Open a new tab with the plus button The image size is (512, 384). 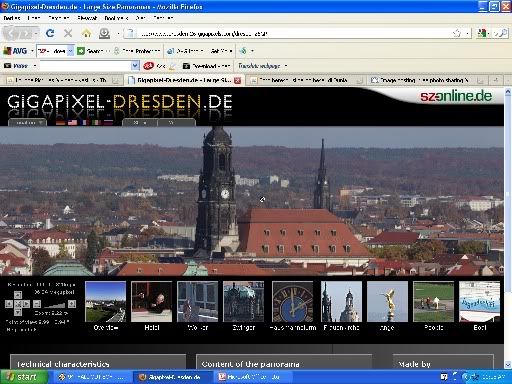[496, 80]
